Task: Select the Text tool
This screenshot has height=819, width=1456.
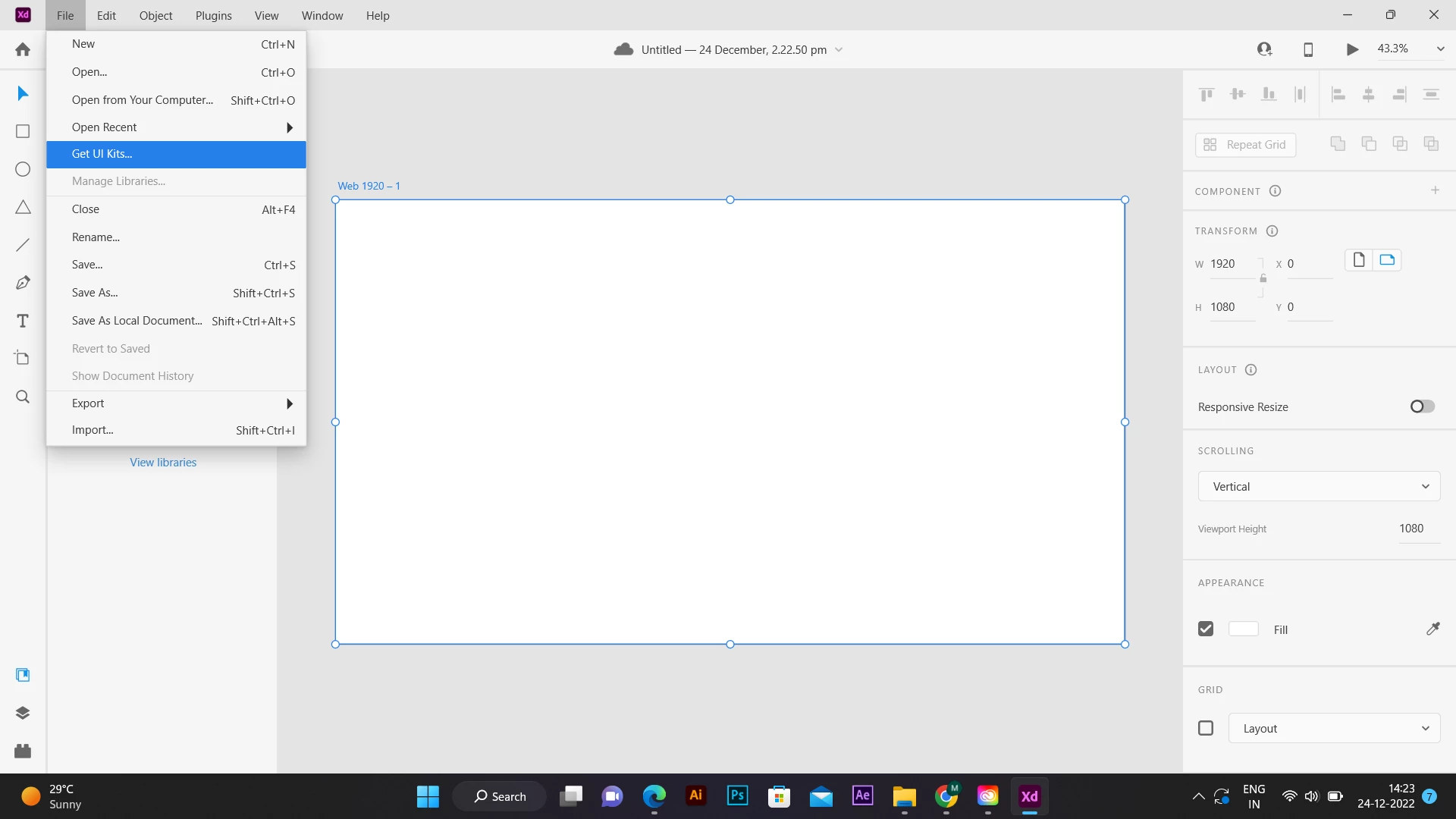Action: pyautogui.click(x=23, y=321)
